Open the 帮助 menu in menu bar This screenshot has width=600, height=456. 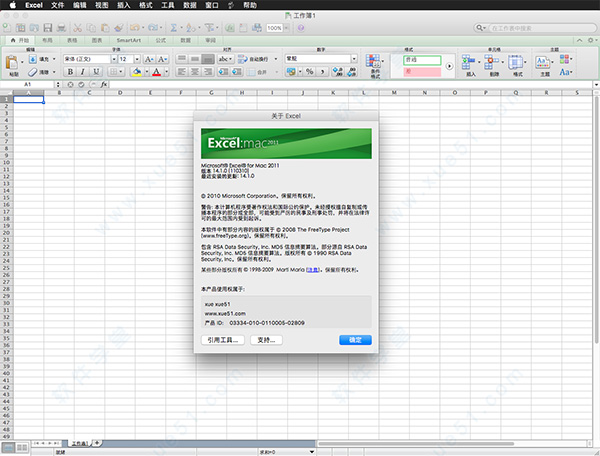250,5
